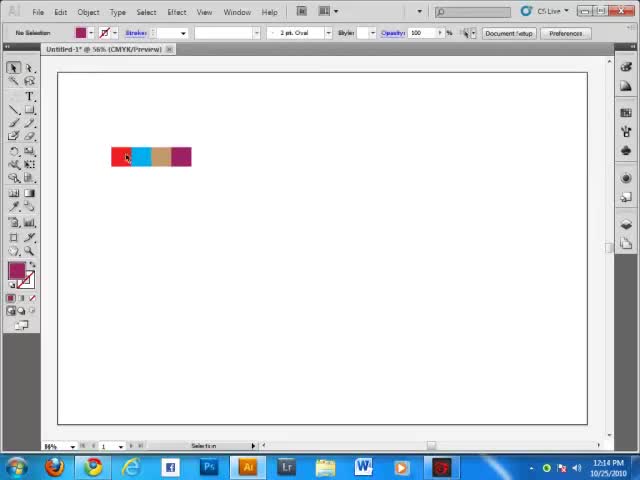Select the Eyedropper tool
The height and width of the screenshot is (480, 640).
click(13, 207)
